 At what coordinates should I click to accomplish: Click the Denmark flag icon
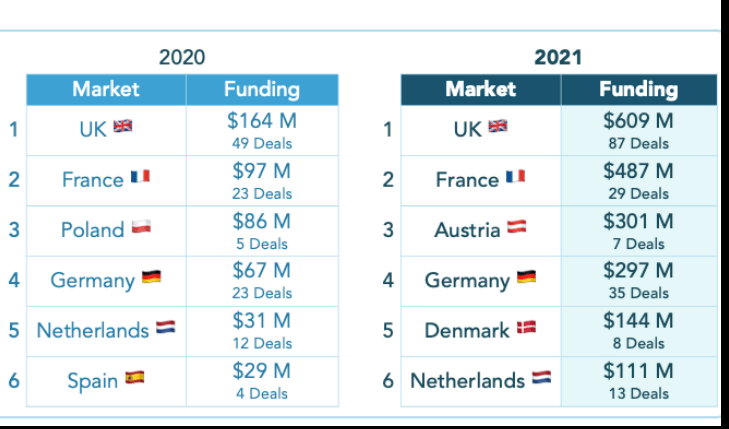(526, 328)
